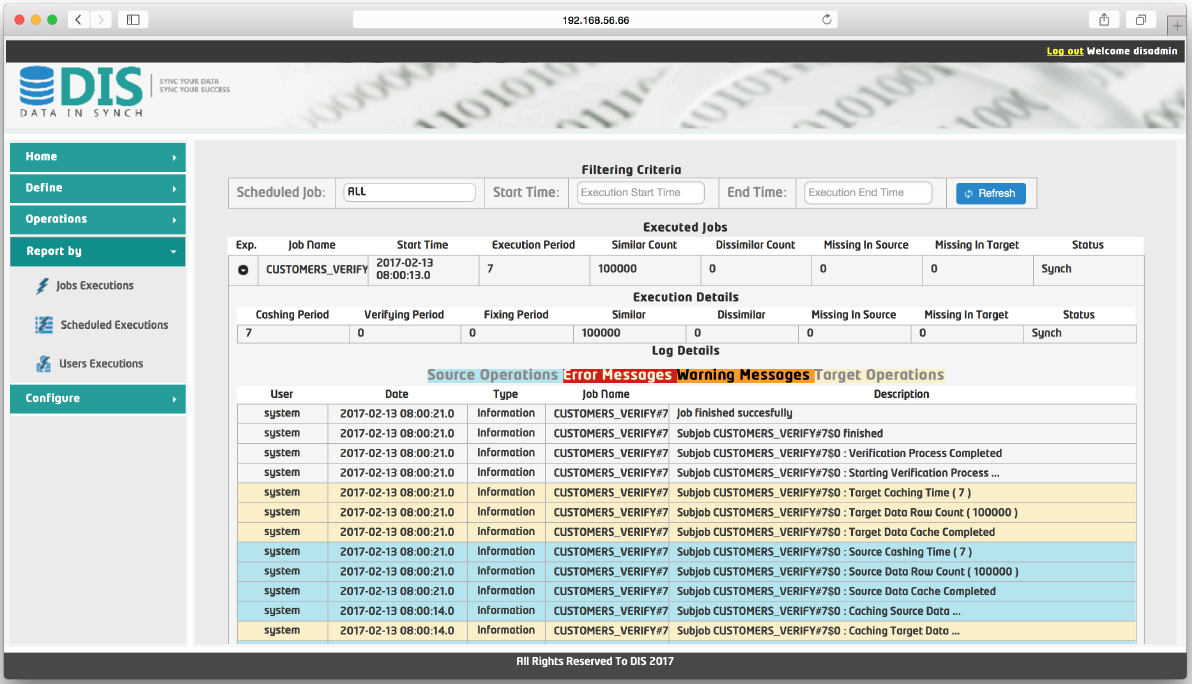1192x684 pixels.
Task: Select the 'Source Cashing Time ( 7 )' row
Action: click(686, 553)
